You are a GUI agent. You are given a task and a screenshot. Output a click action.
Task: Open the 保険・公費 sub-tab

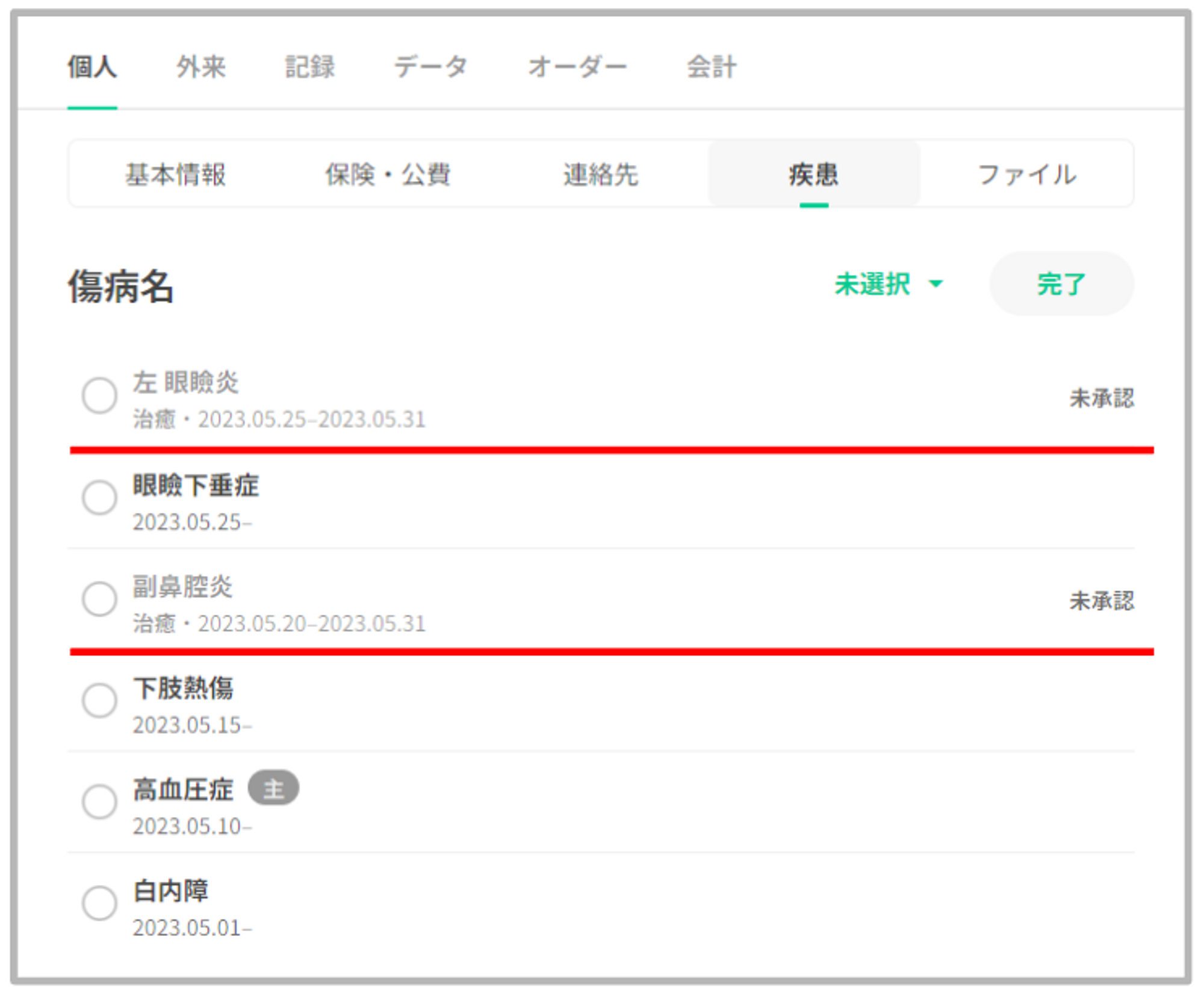[x=388, y=175]
